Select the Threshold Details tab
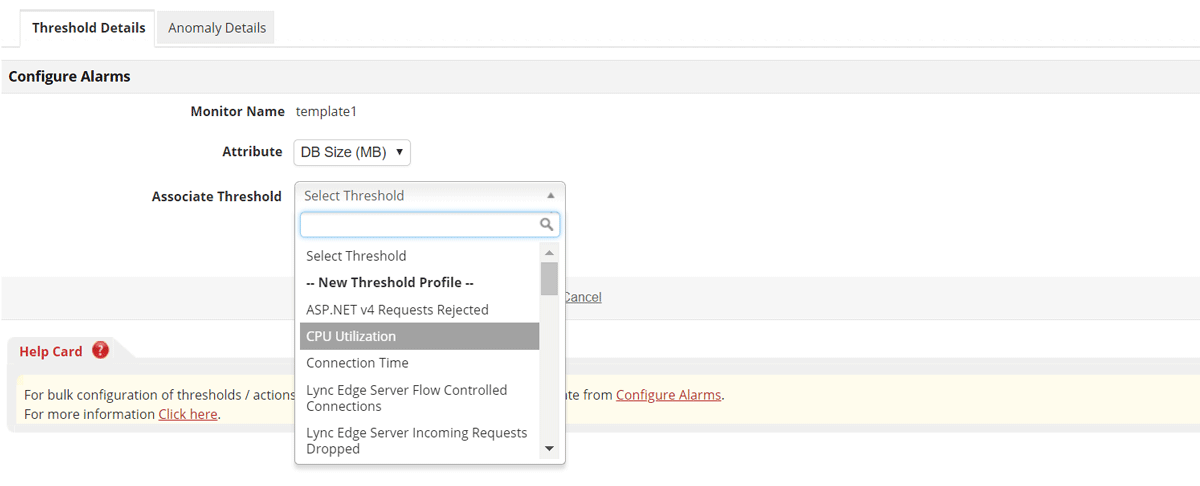The image size is (1200, 486). [x=88, y=28]
